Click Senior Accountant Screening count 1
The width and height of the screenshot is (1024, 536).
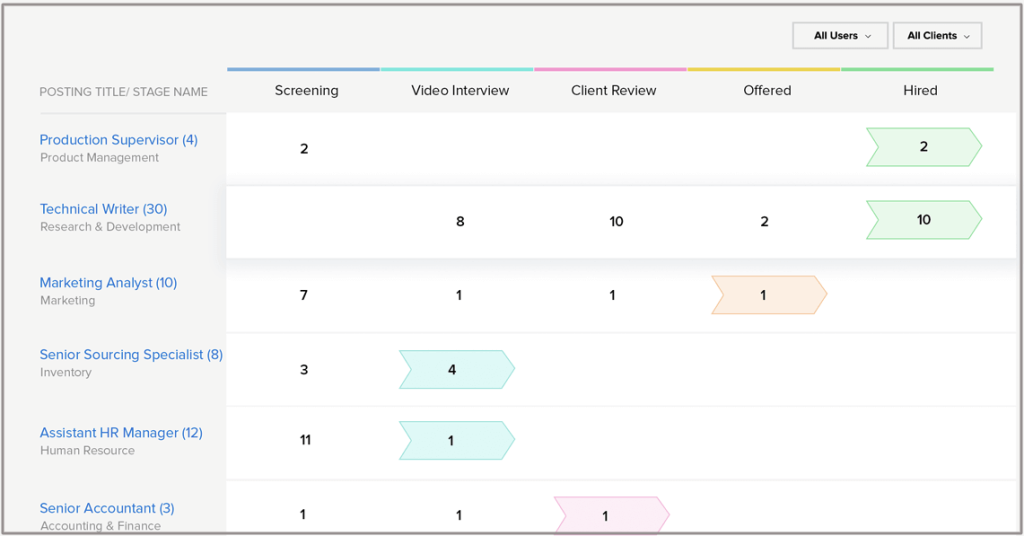pyautogui.click(x=302, y=514)
